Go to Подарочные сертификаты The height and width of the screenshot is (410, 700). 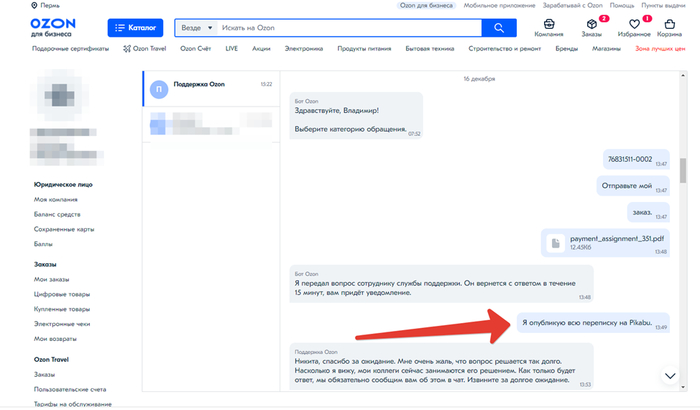pyautogui.click(x=70, y=49)
